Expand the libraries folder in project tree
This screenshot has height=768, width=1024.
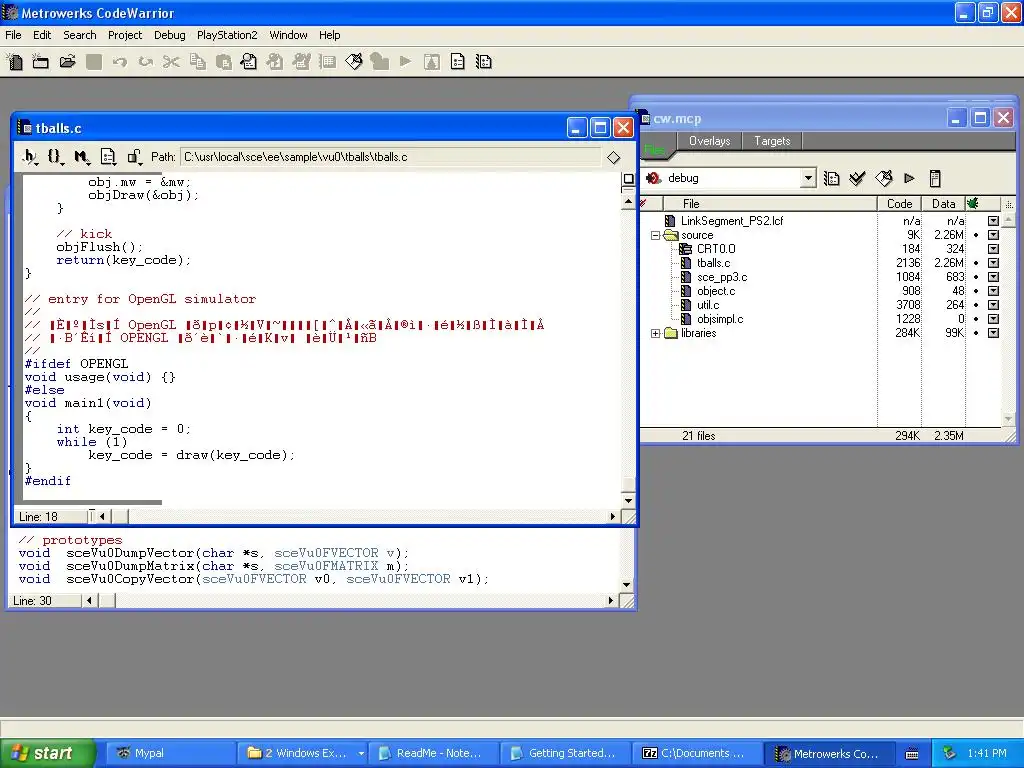pyautogui.click(x=655, y=334)
